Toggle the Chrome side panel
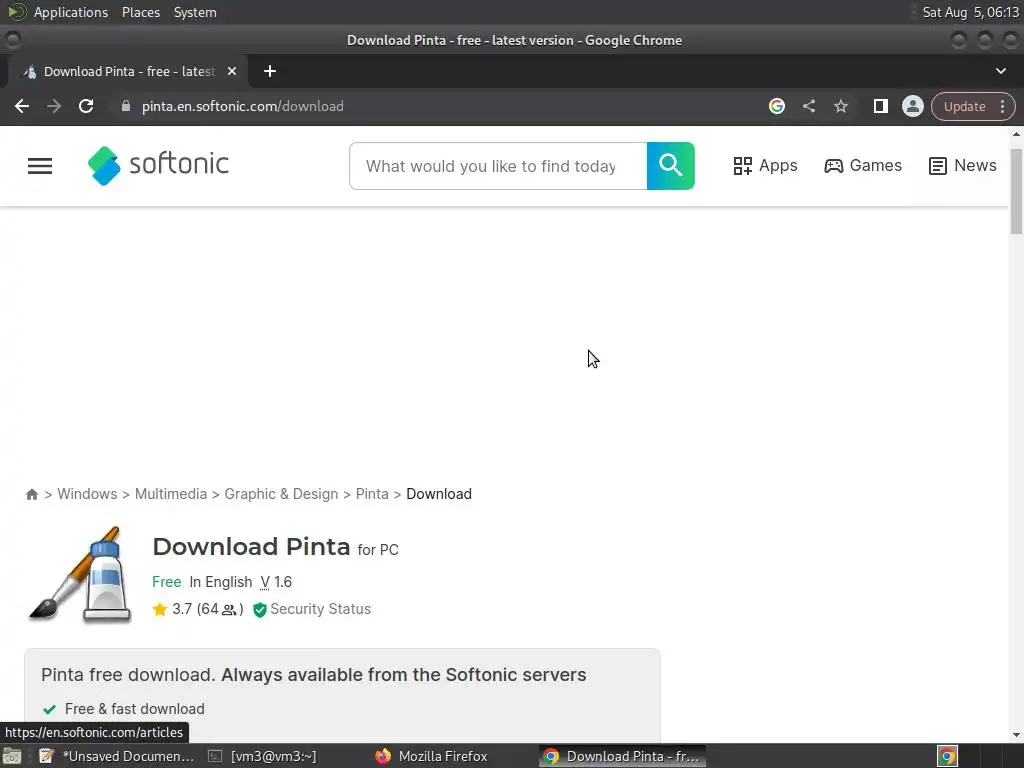 click(880, 106)
